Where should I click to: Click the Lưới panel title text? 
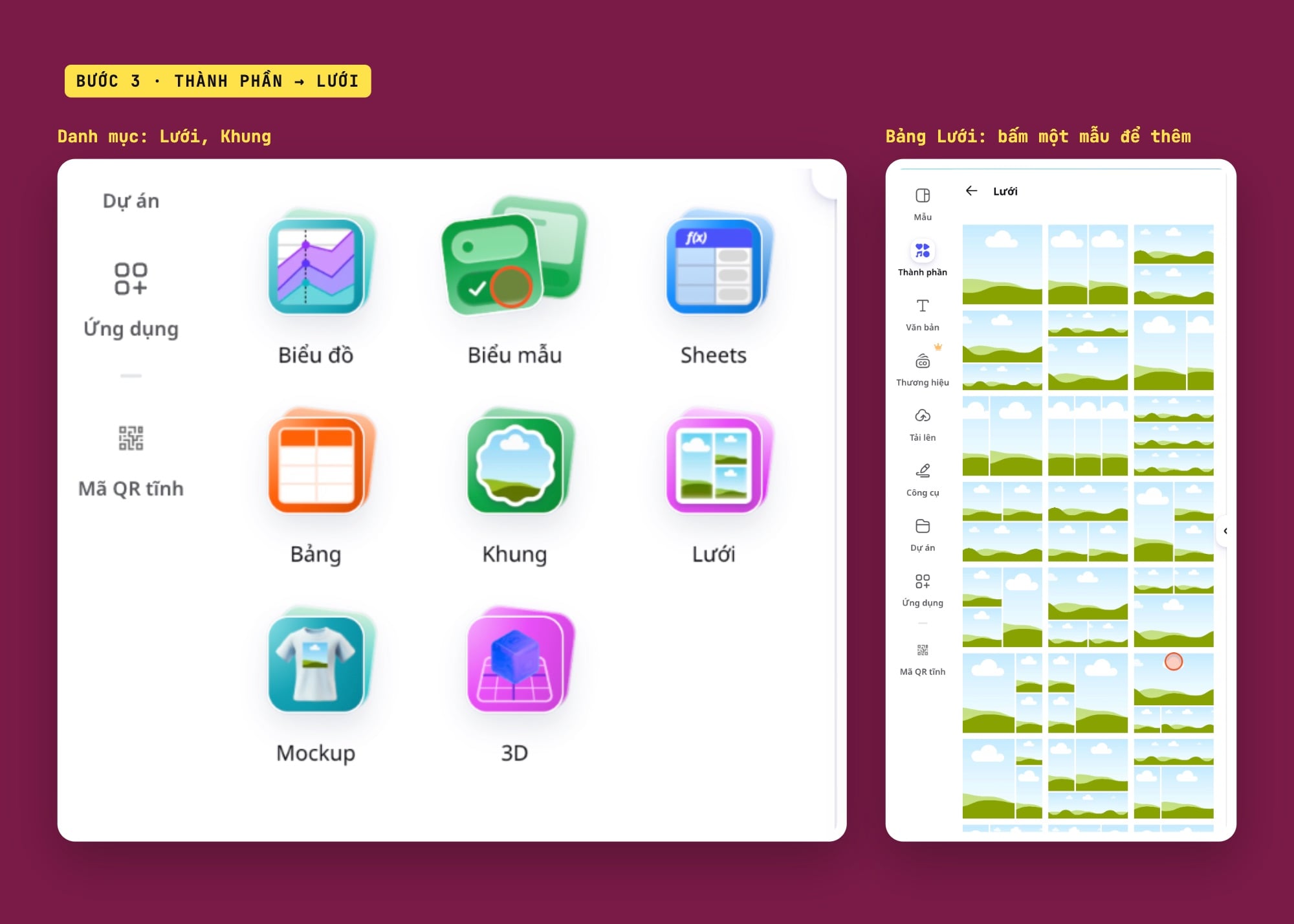pos(1005,191)
